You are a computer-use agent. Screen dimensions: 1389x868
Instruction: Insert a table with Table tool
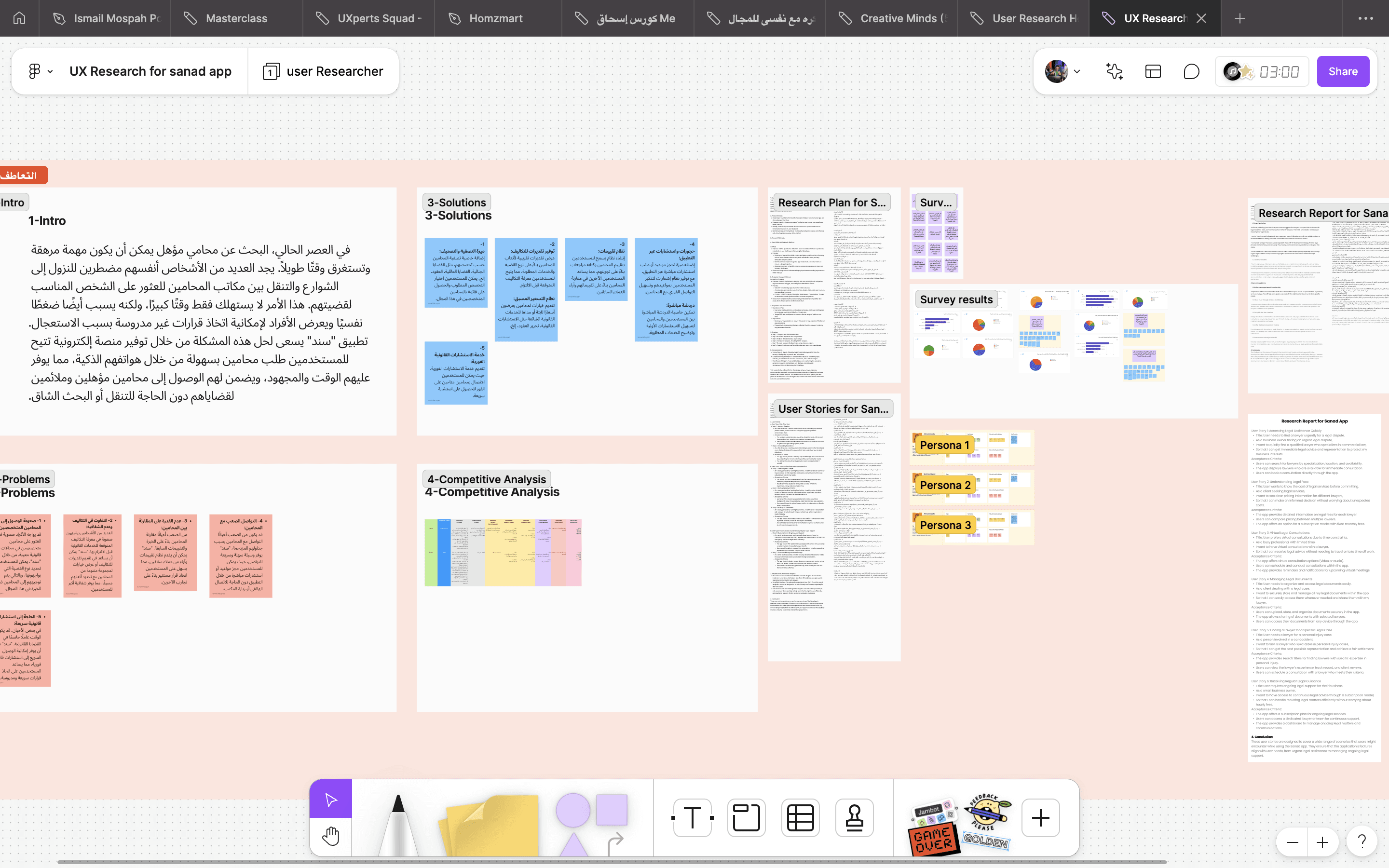coord(800,817)
